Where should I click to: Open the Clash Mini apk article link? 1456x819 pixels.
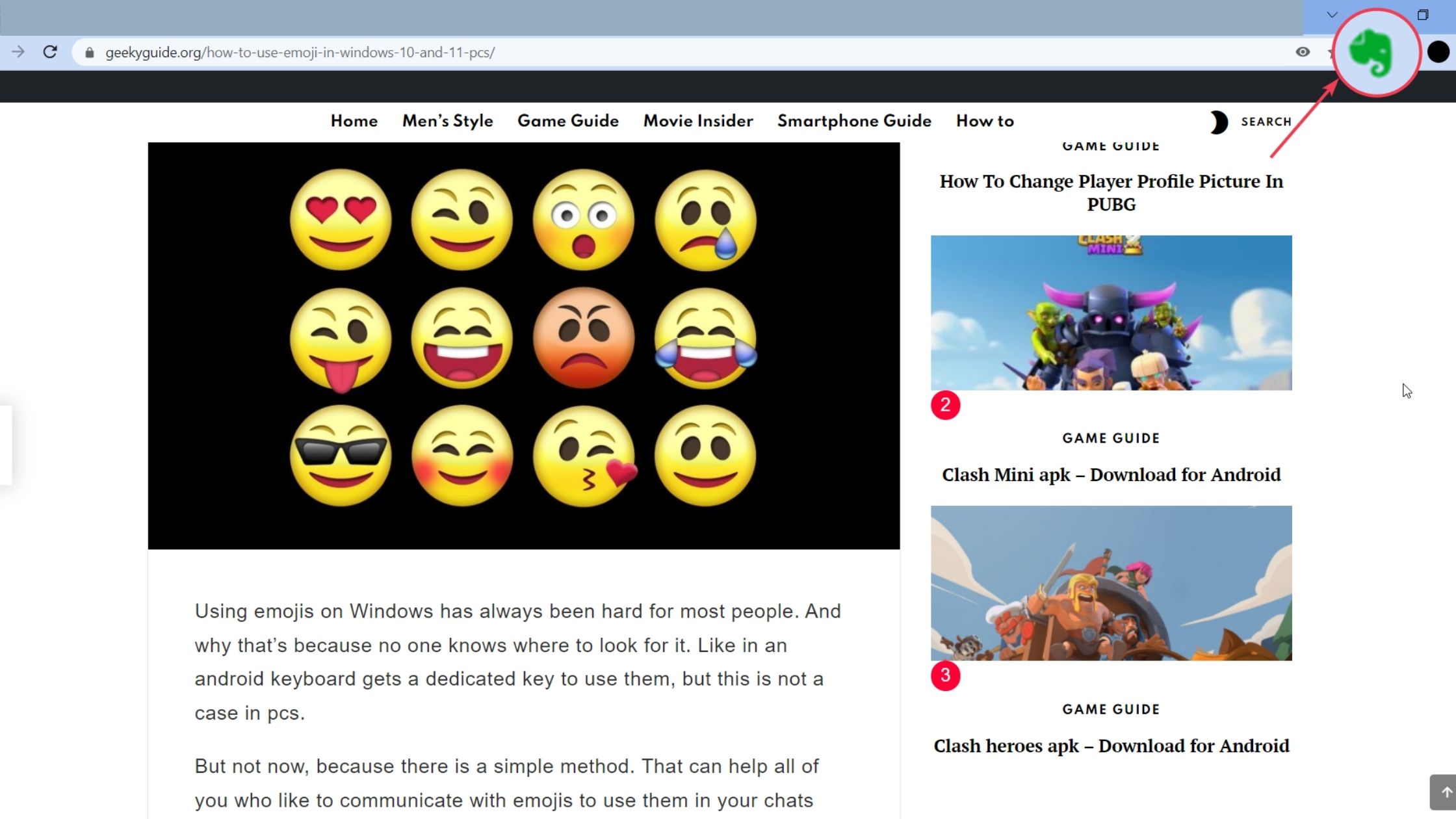pyautogui.click(x=1111, y=474)
